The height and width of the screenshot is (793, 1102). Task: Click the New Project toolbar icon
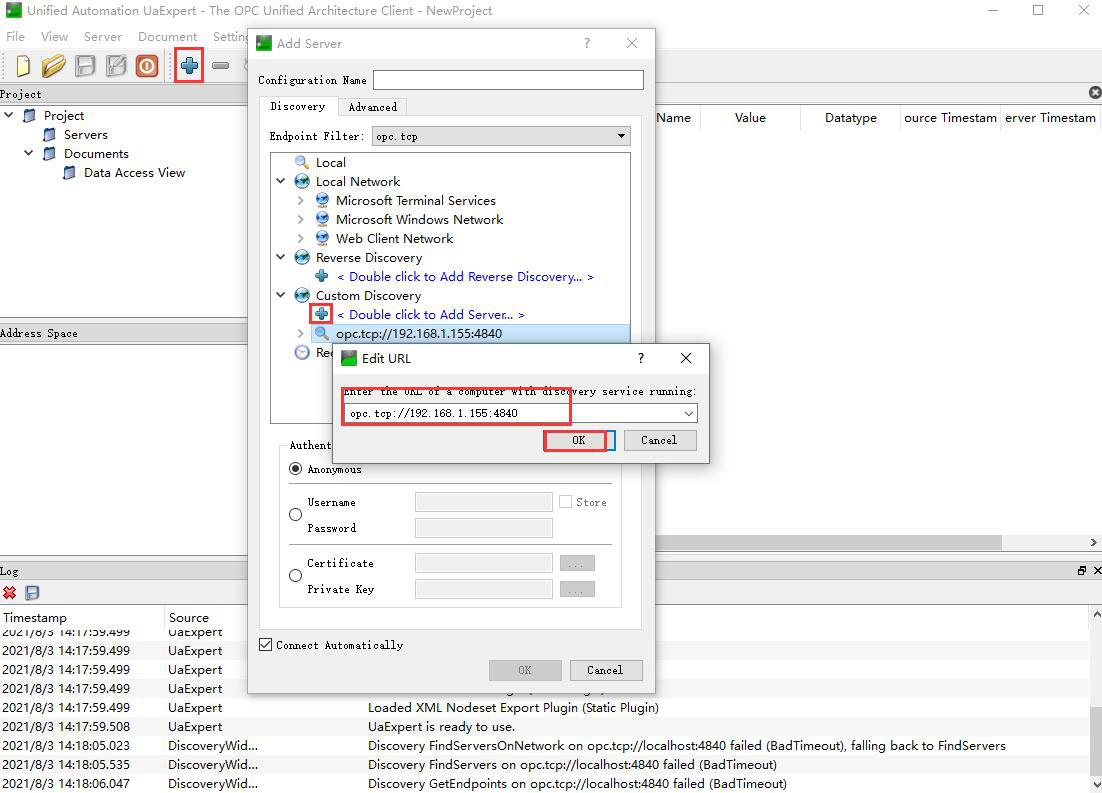[23, 66]
